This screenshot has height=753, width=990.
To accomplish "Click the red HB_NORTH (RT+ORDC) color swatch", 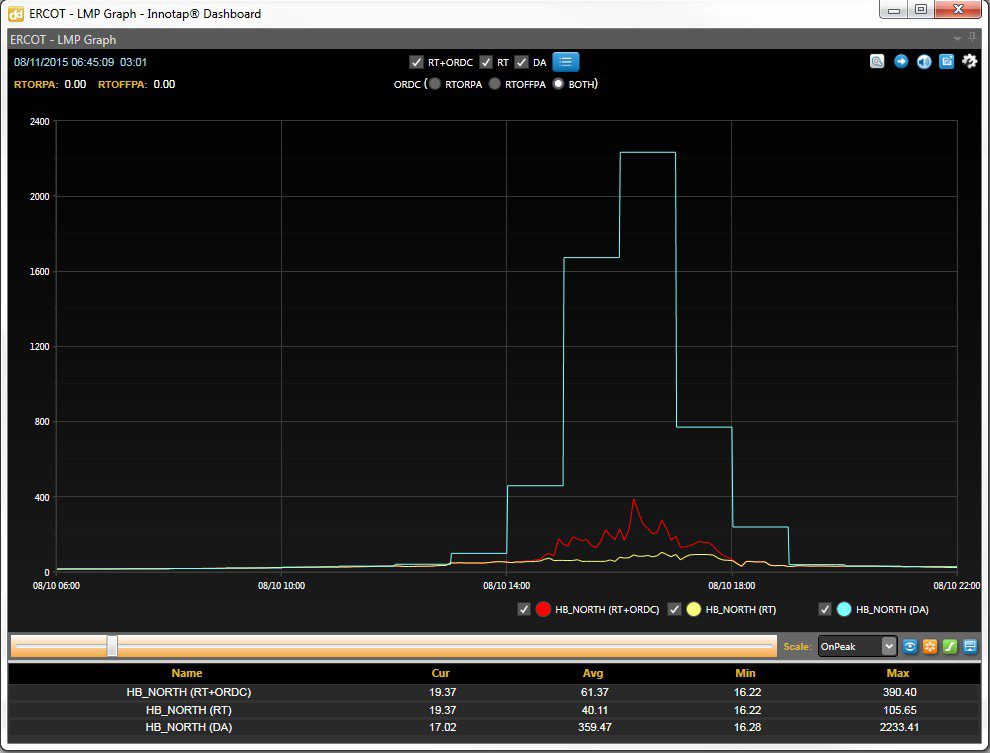I will tap(543, 609).
